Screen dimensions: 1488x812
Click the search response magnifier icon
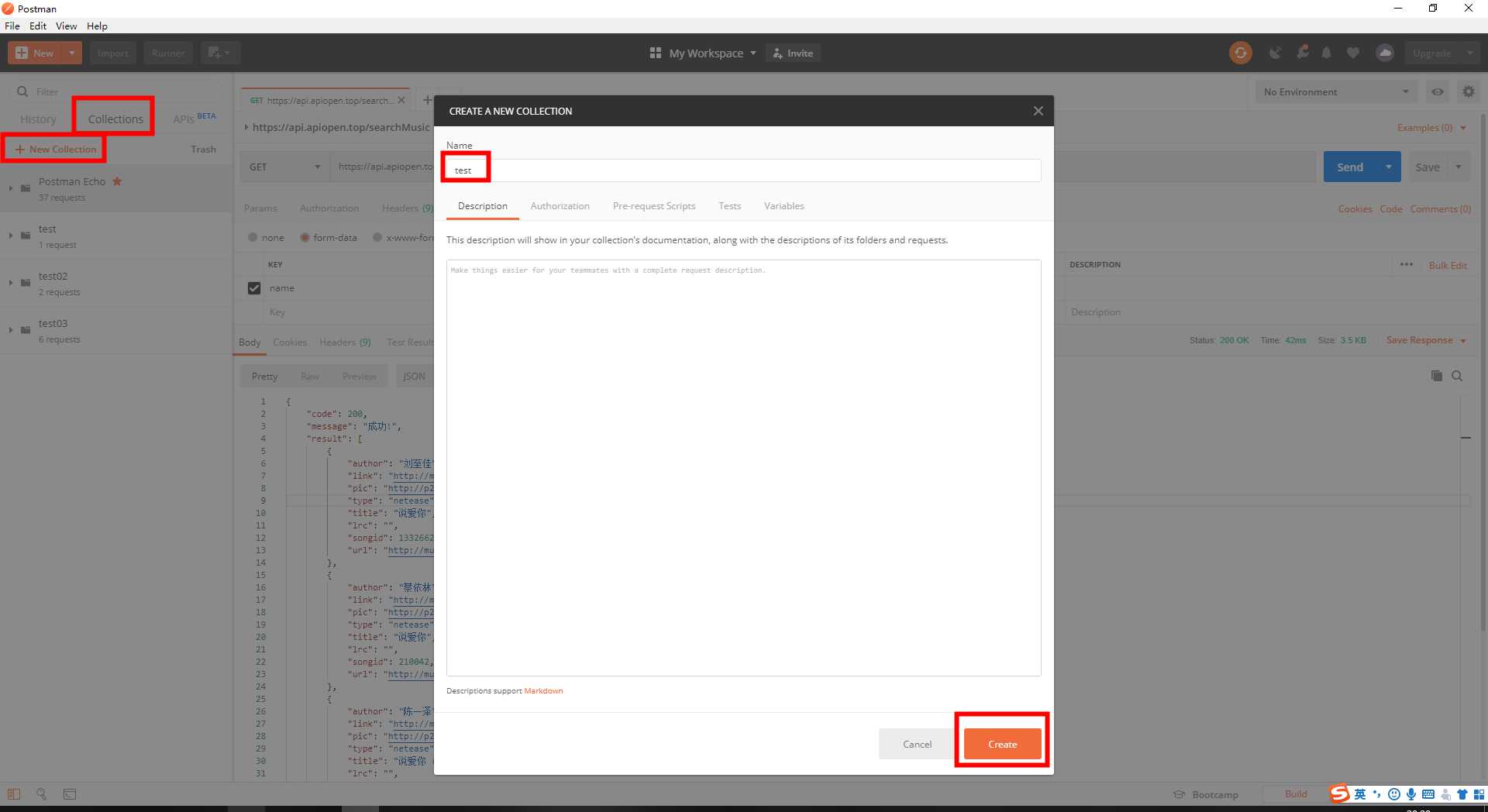(x=1457, y=376)
